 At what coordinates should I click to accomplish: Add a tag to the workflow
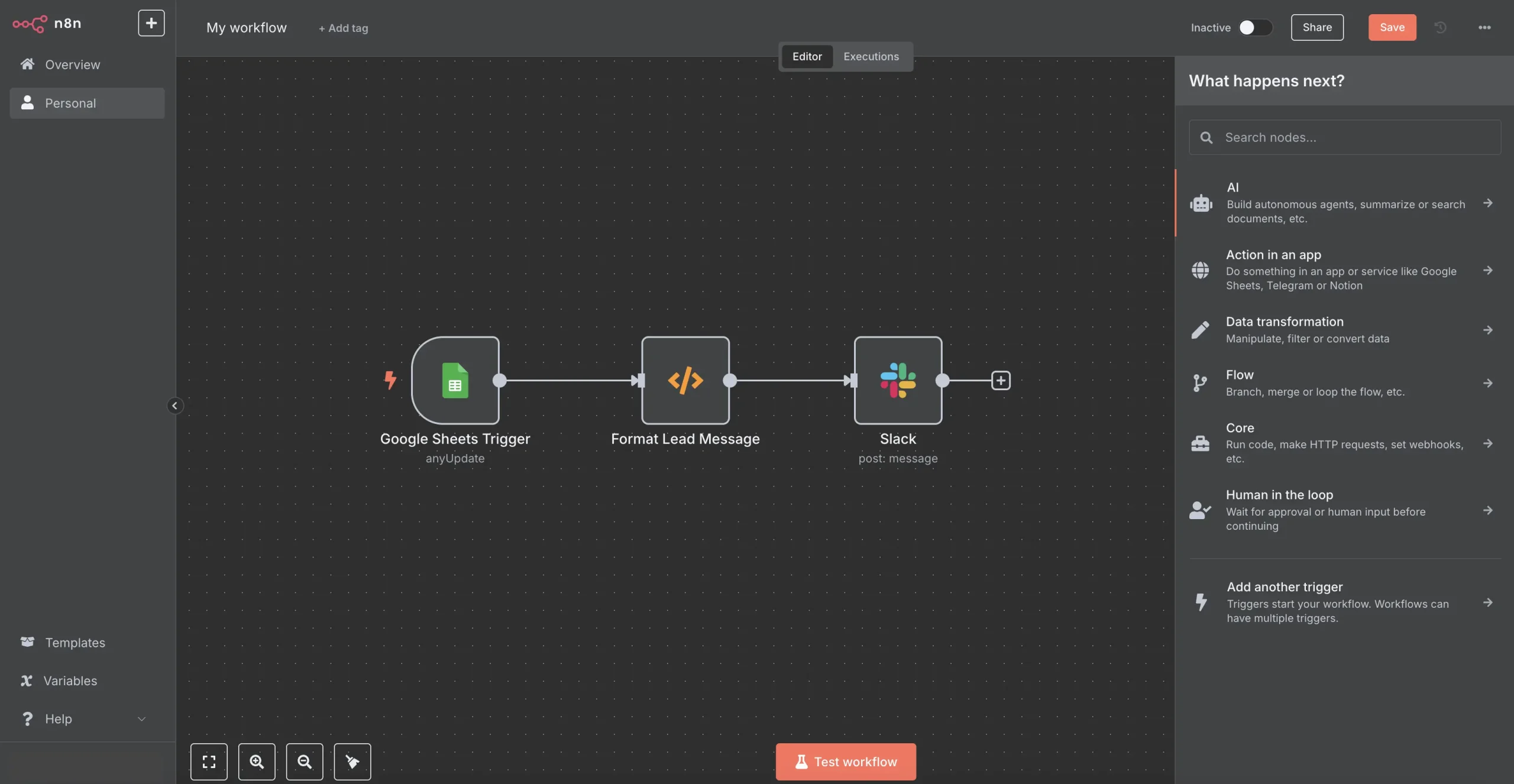tap(343, 28)
